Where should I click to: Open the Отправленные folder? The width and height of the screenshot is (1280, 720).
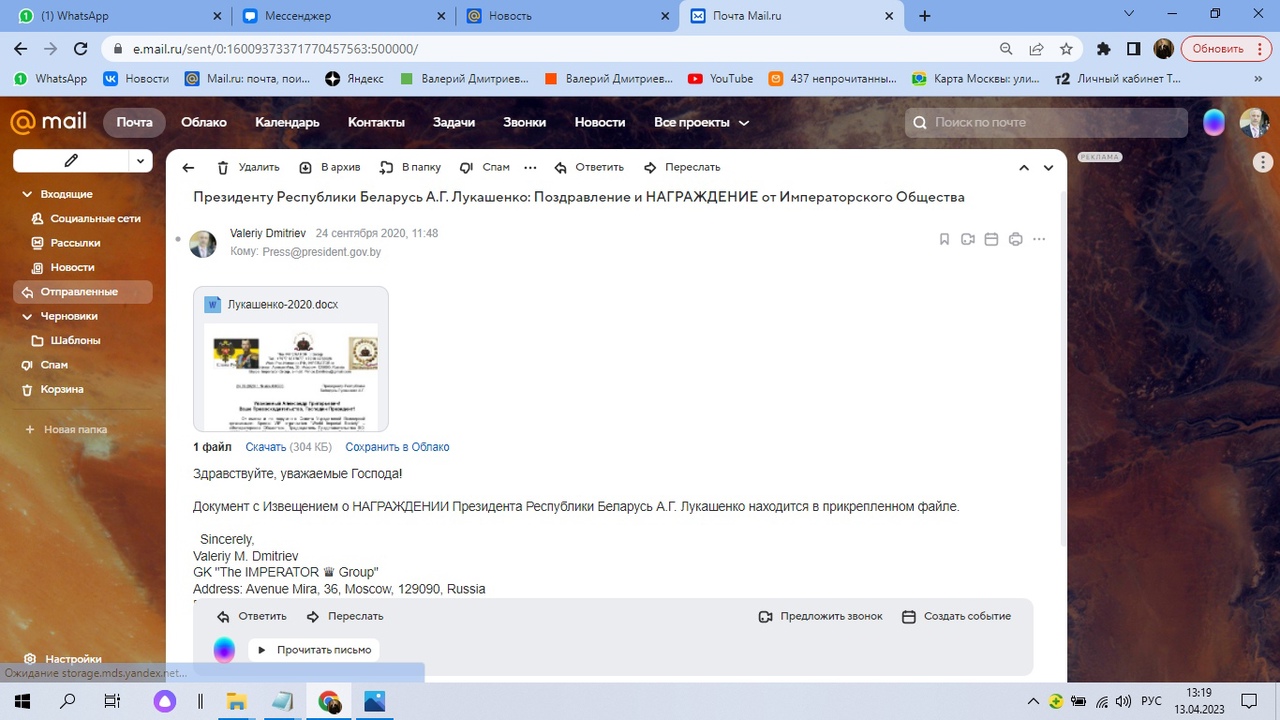pos(79,292)
